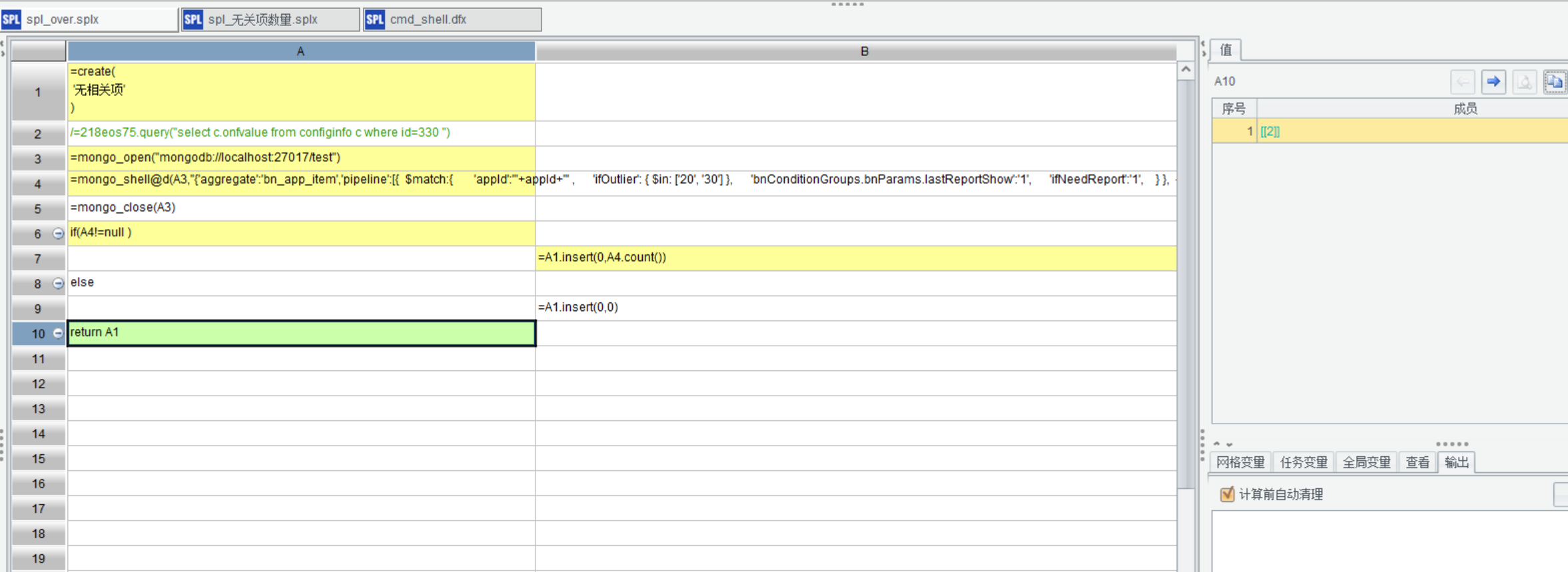This screenshot has width=1568, height=572.
Task: Click the output text area
Action: pyautogui.click(x=1389, y=542)
